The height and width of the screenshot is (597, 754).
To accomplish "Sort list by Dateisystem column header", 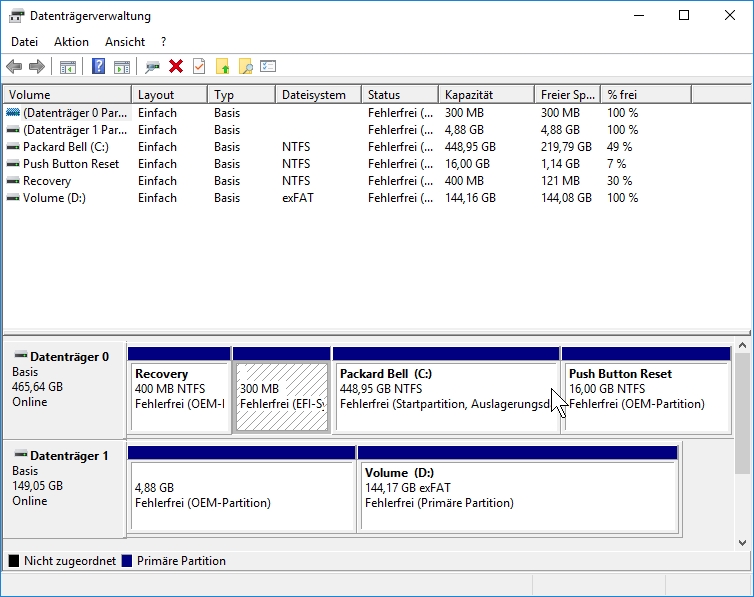I will [313, 95].
